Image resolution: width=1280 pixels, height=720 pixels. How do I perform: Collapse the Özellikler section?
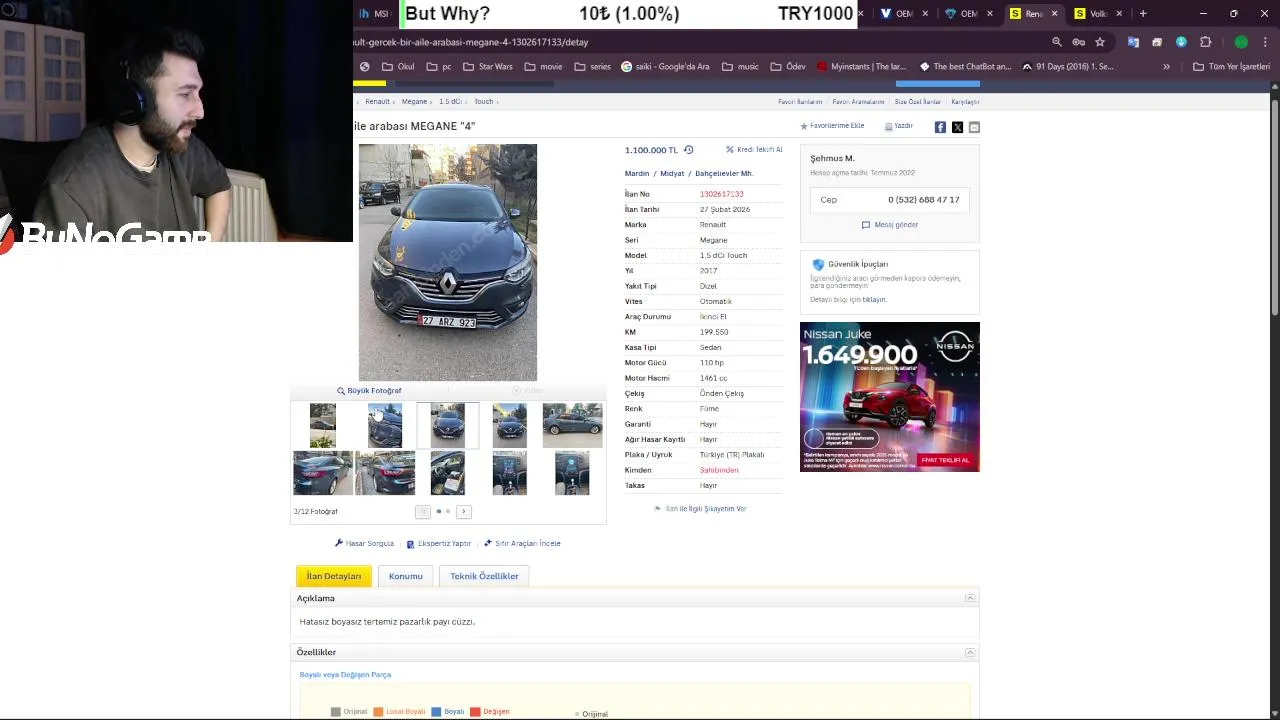969,652
